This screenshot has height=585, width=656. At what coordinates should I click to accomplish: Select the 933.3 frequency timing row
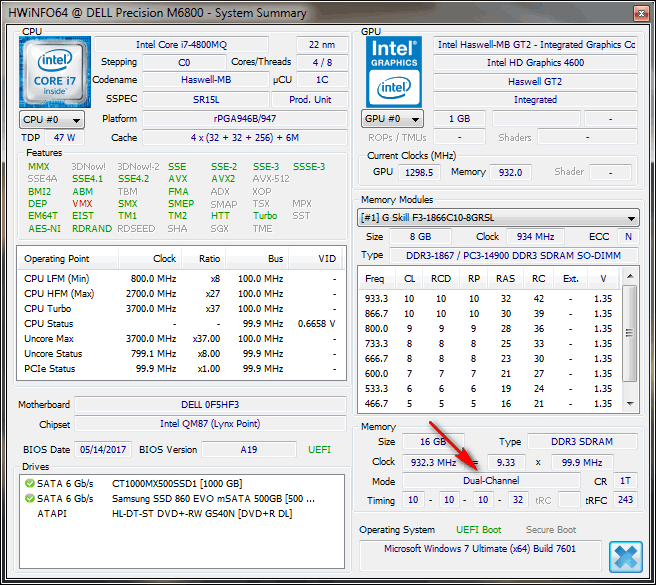pos(489,299)
